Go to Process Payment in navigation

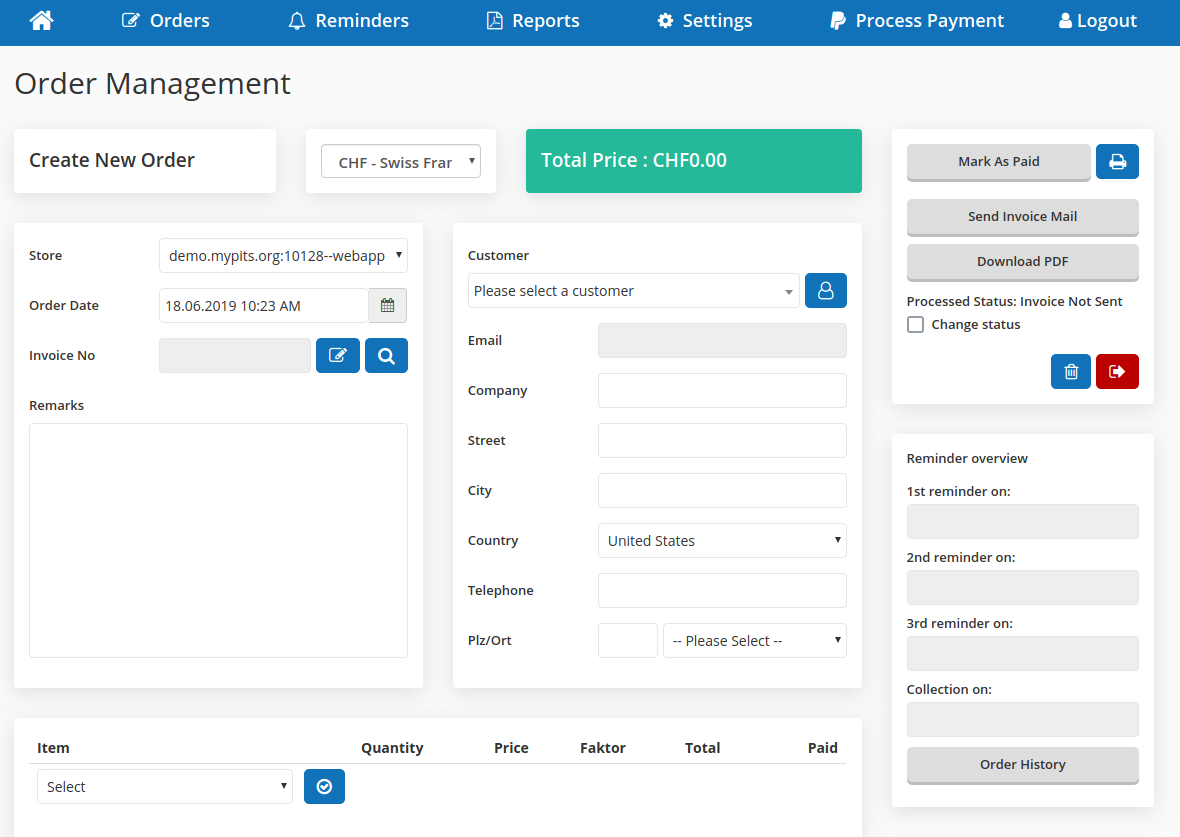tap(917, 21)
